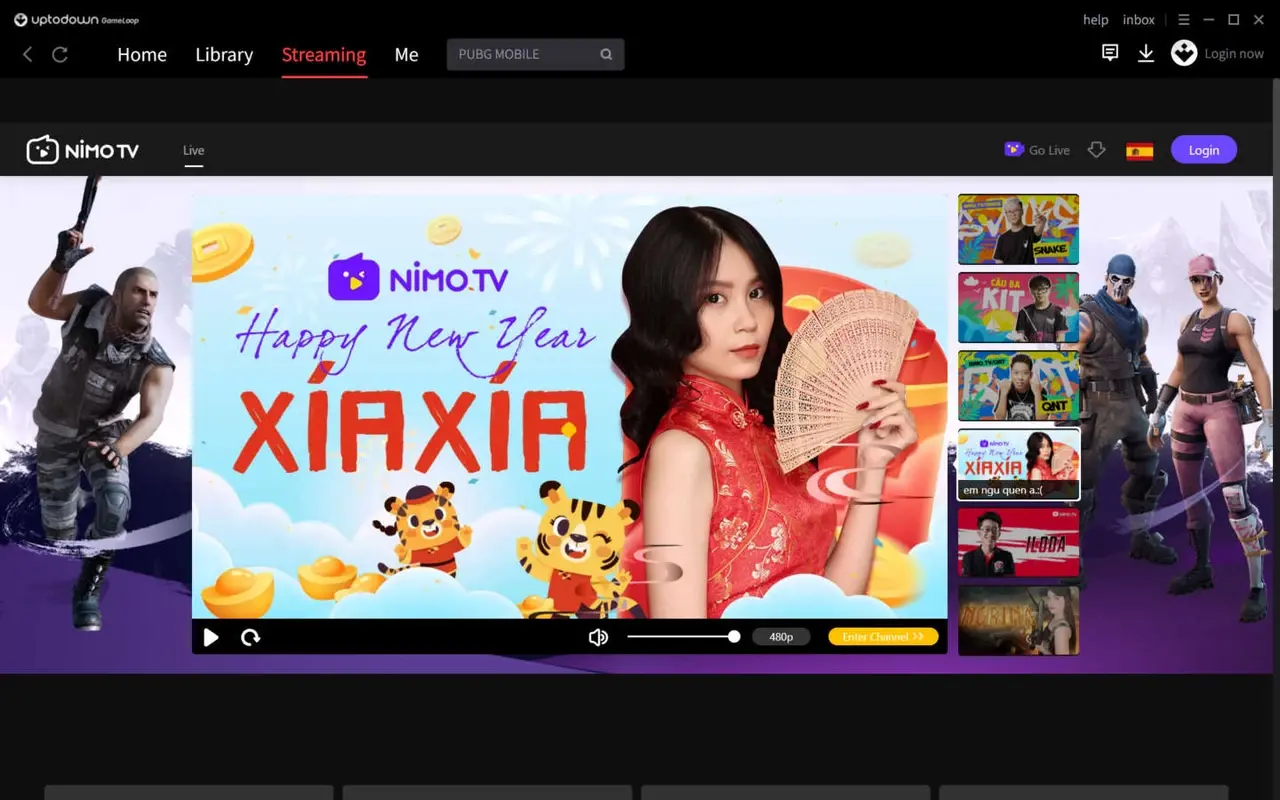The image size is (1280, 800).
Task: Refresh the video with the player reload icon
Action: click(250, 637)
